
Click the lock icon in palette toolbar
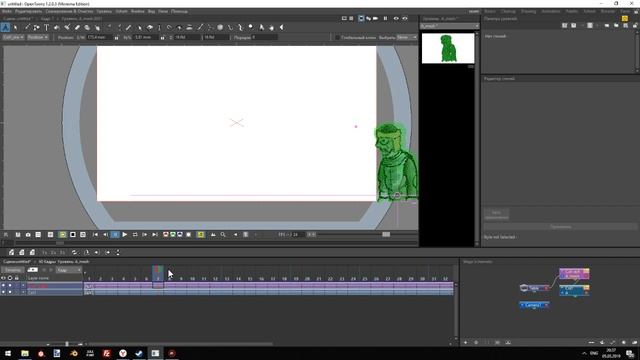[x=635, y=25]
